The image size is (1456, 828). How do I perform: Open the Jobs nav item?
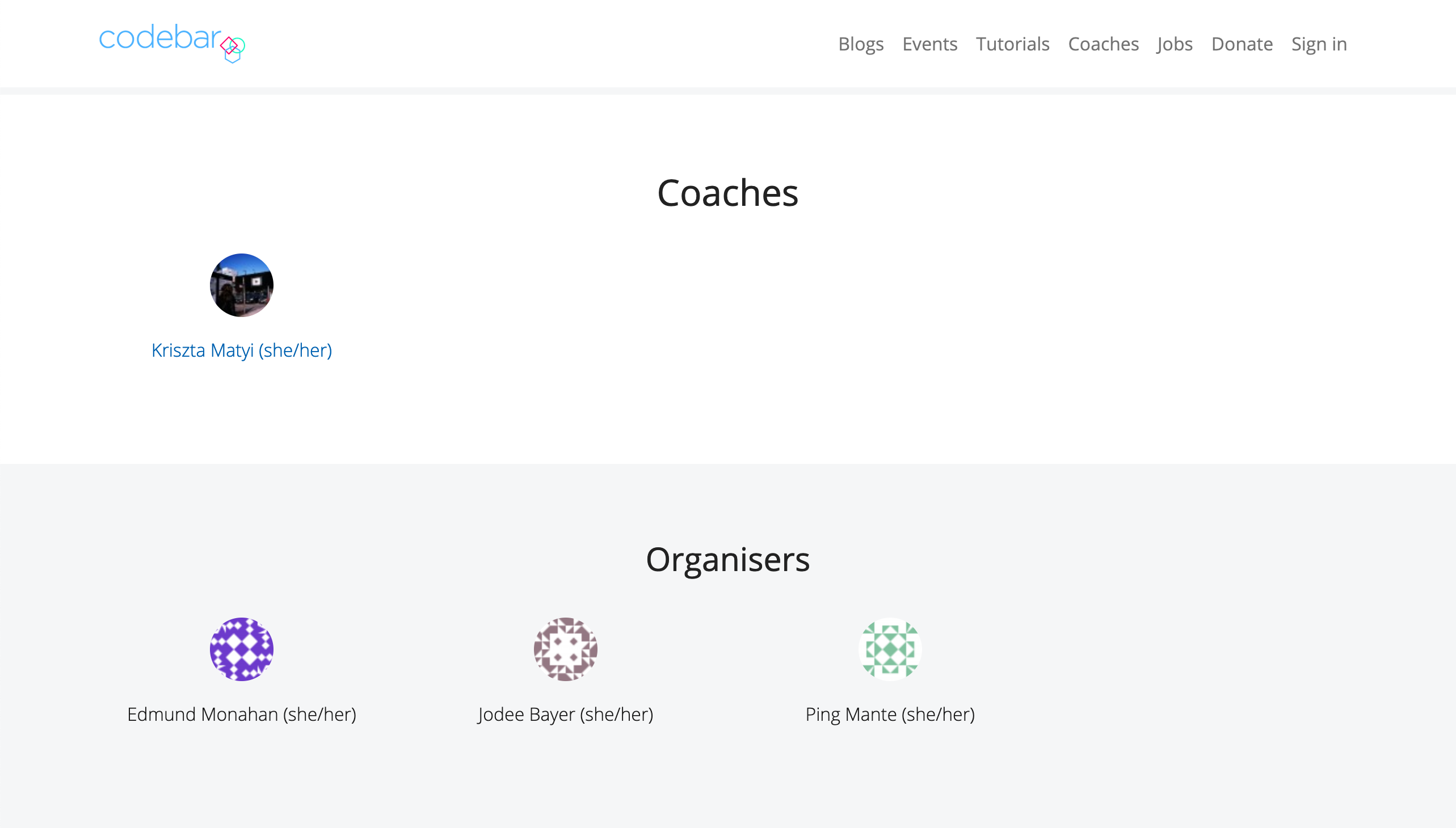click(x=1175, y=44)
